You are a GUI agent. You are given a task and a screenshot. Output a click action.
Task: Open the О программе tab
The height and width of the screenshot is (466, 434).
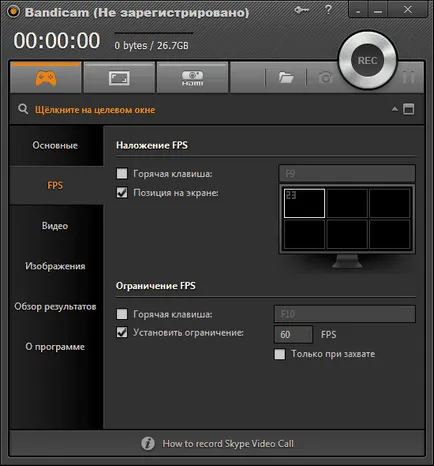55,347
